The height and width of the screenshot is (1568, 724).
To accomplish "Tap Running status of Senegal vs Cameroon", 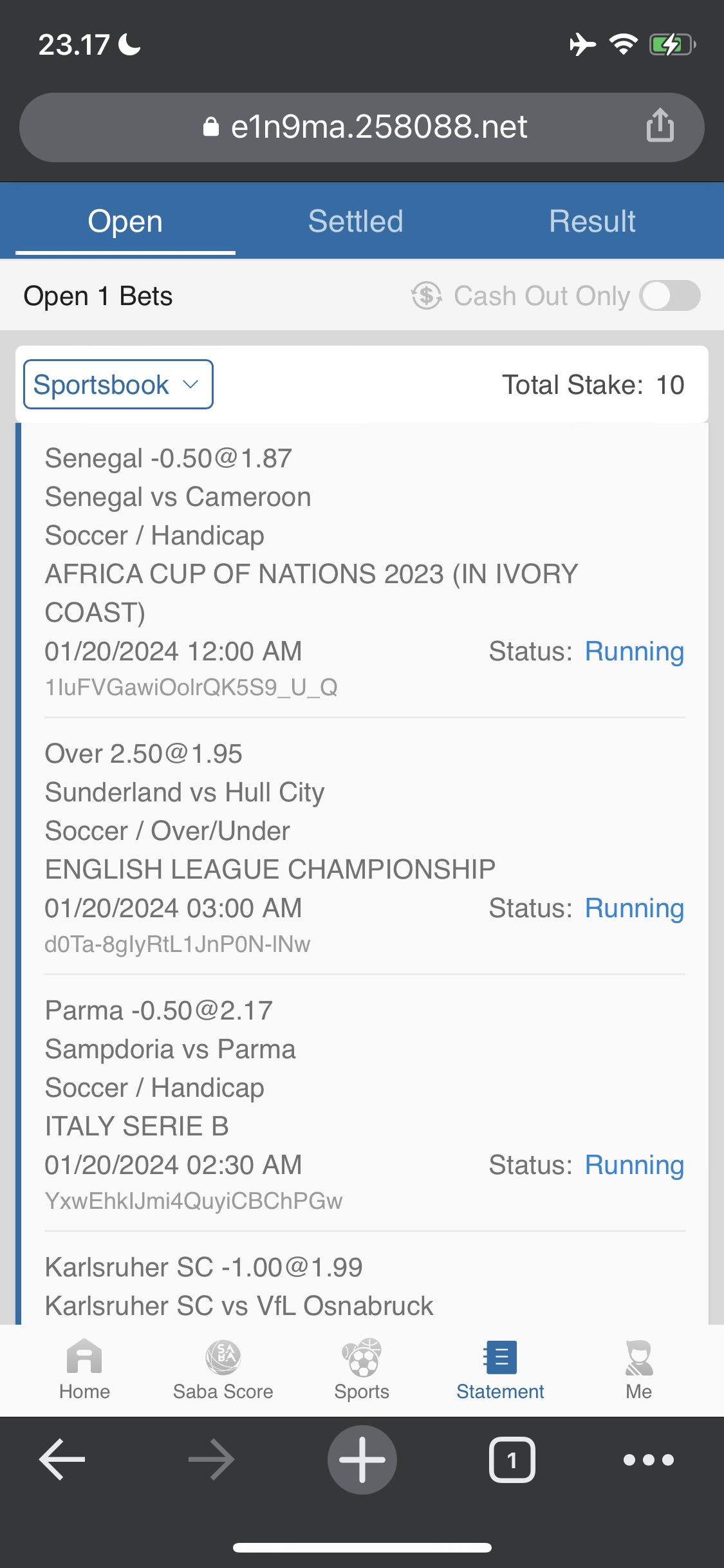I will [634, 651].
